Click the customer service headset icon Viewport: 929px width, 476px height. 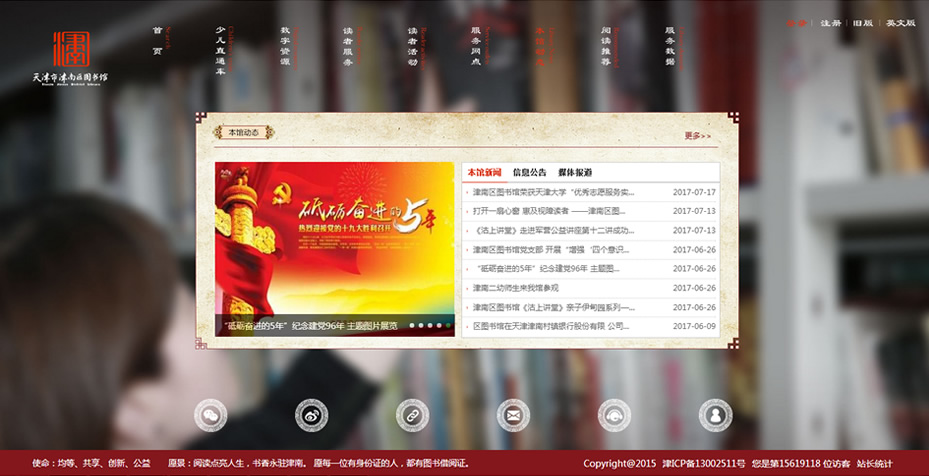point(614,414)
